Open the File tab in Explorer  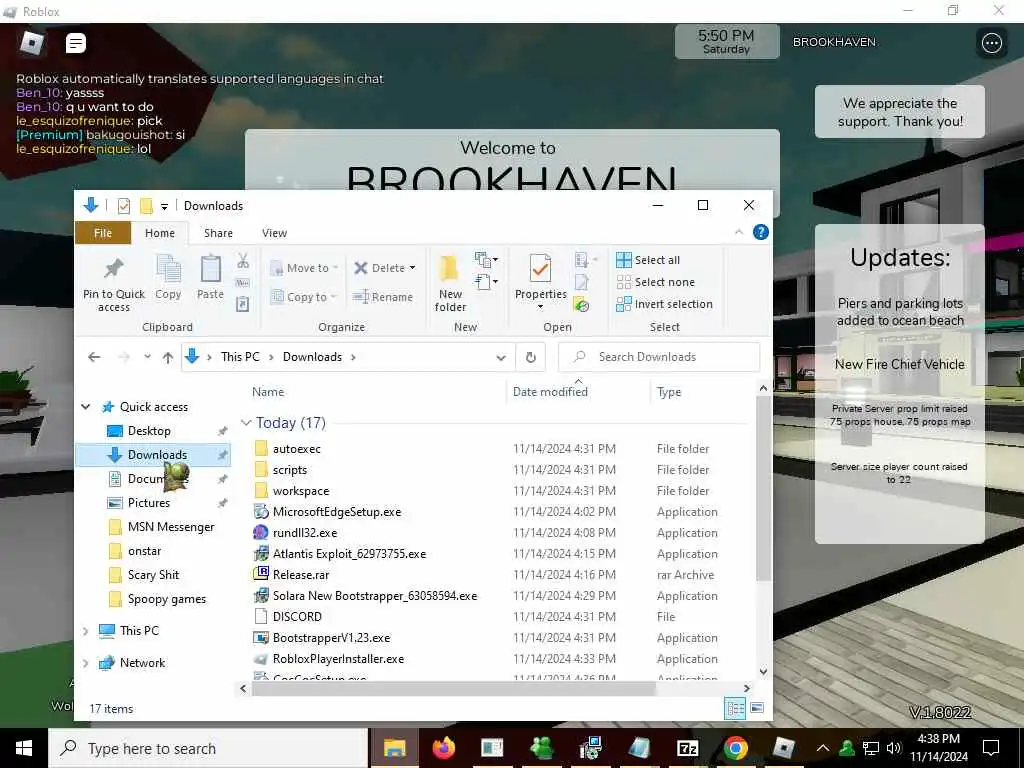coord(103,233)
